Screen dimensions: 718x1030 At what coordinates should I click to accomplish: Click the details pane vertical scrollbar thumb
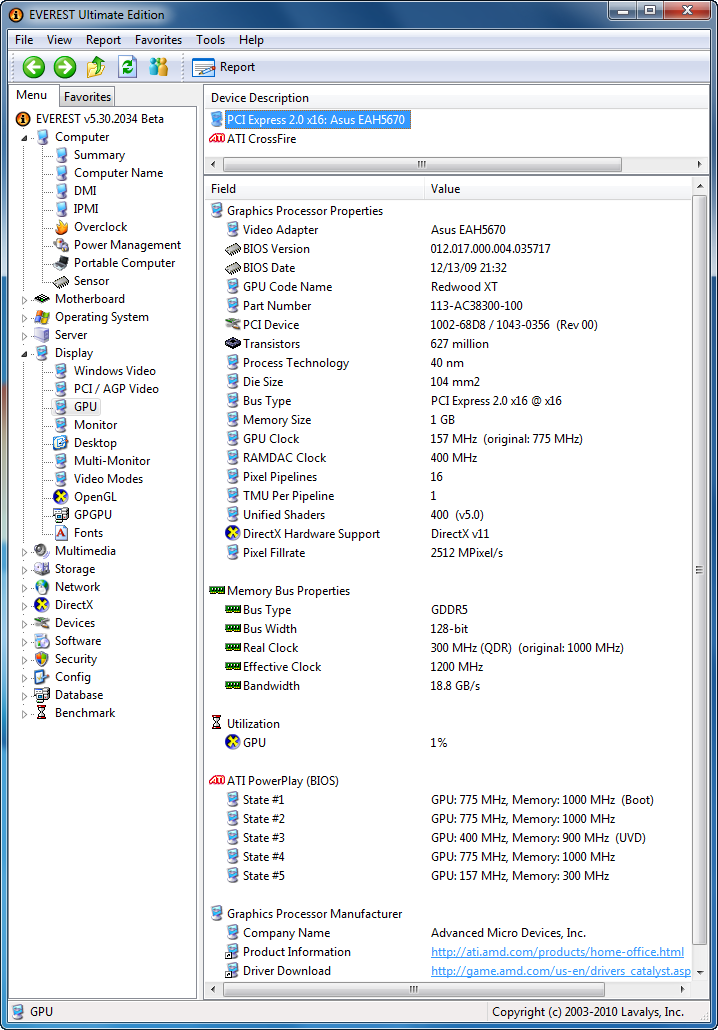coord(700,570)
